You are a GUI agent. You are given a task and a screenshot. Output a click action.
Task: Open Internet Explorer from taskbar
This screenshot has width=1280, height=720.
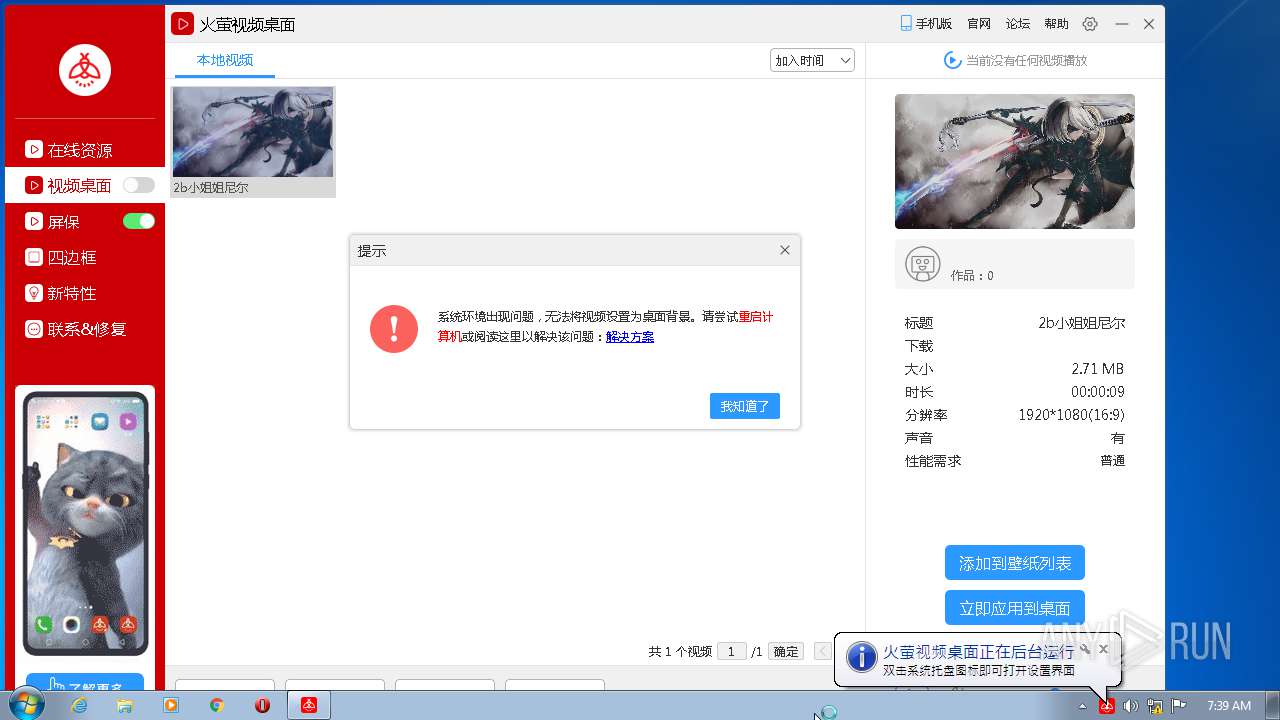coord(79,705)
